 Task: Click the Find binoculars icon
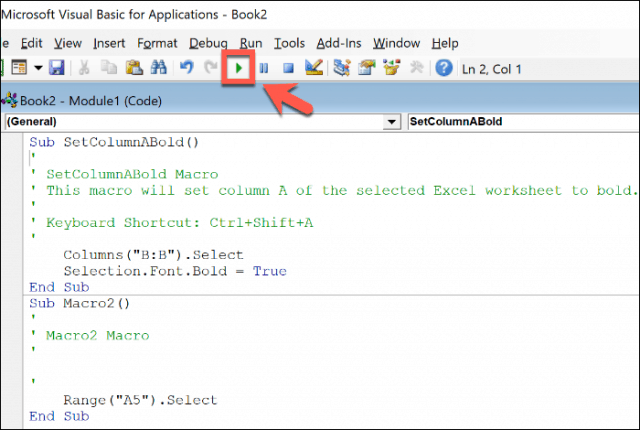tap(158, 68)
